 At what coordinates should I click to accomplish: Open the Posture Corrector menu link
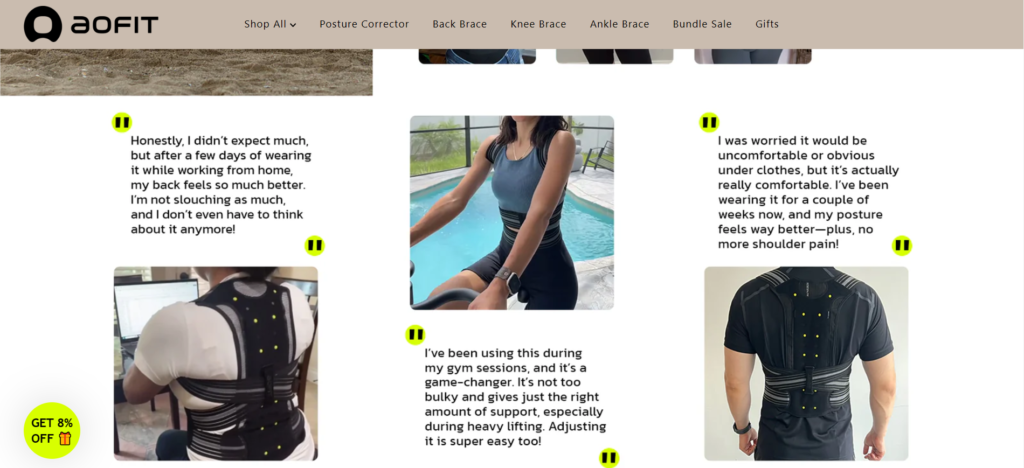click(x=364, y=24)
